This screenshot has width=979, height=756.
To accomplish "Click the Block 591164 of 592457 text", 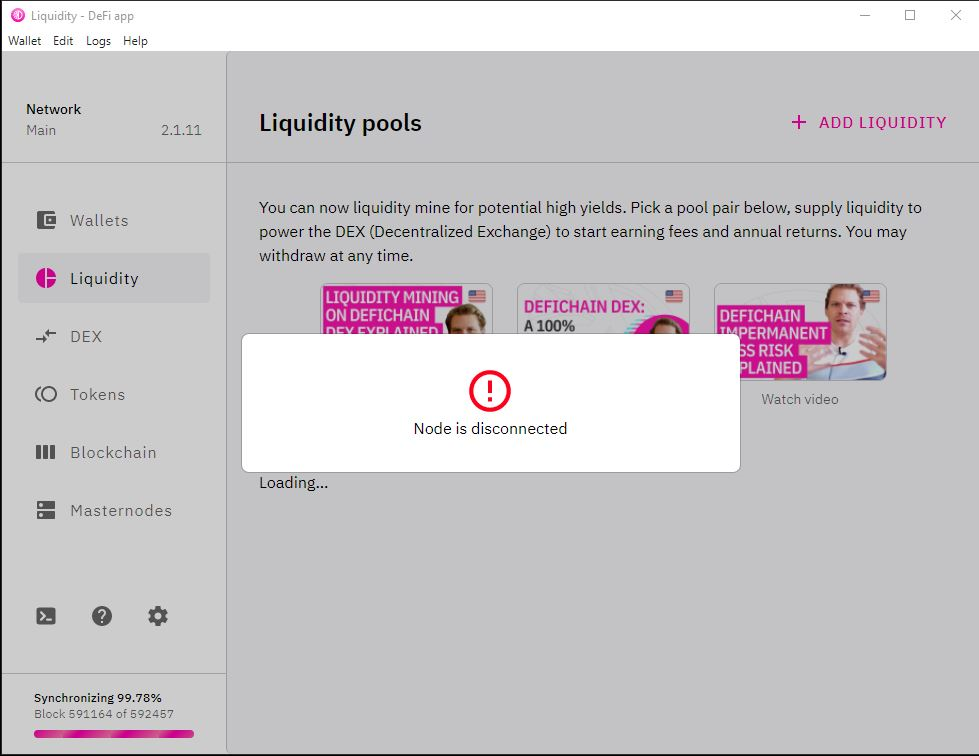I will tap(104, 714).
